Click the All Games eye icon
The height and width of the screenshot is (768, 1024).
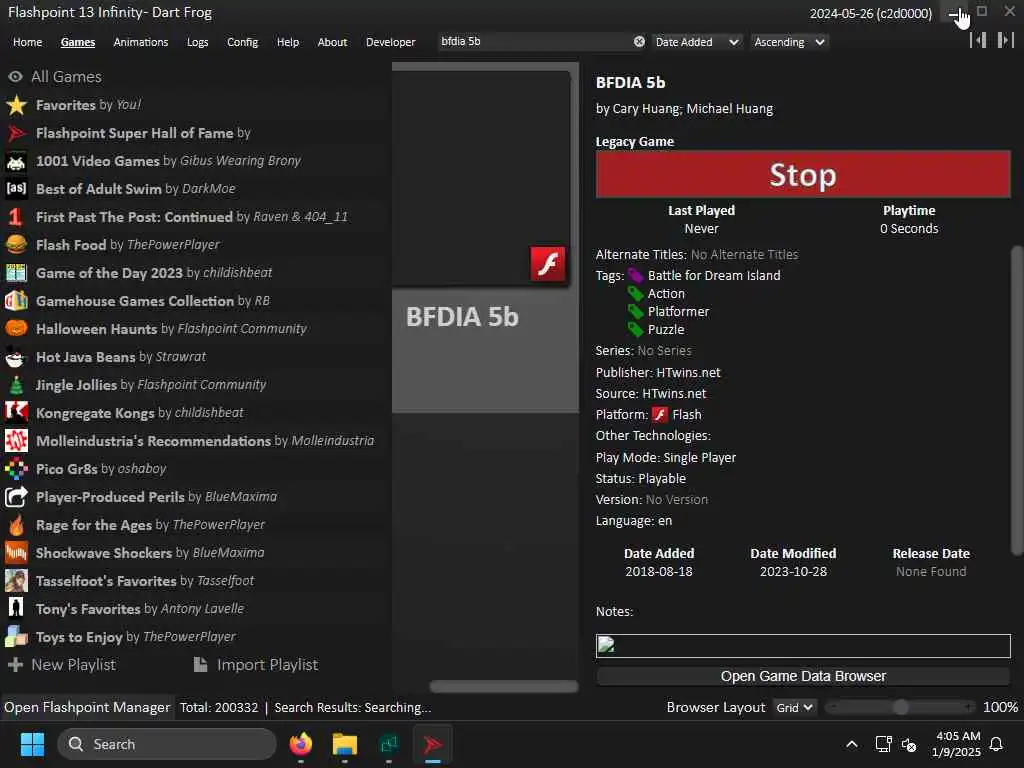pyautogui.click(x=15, y=76)
